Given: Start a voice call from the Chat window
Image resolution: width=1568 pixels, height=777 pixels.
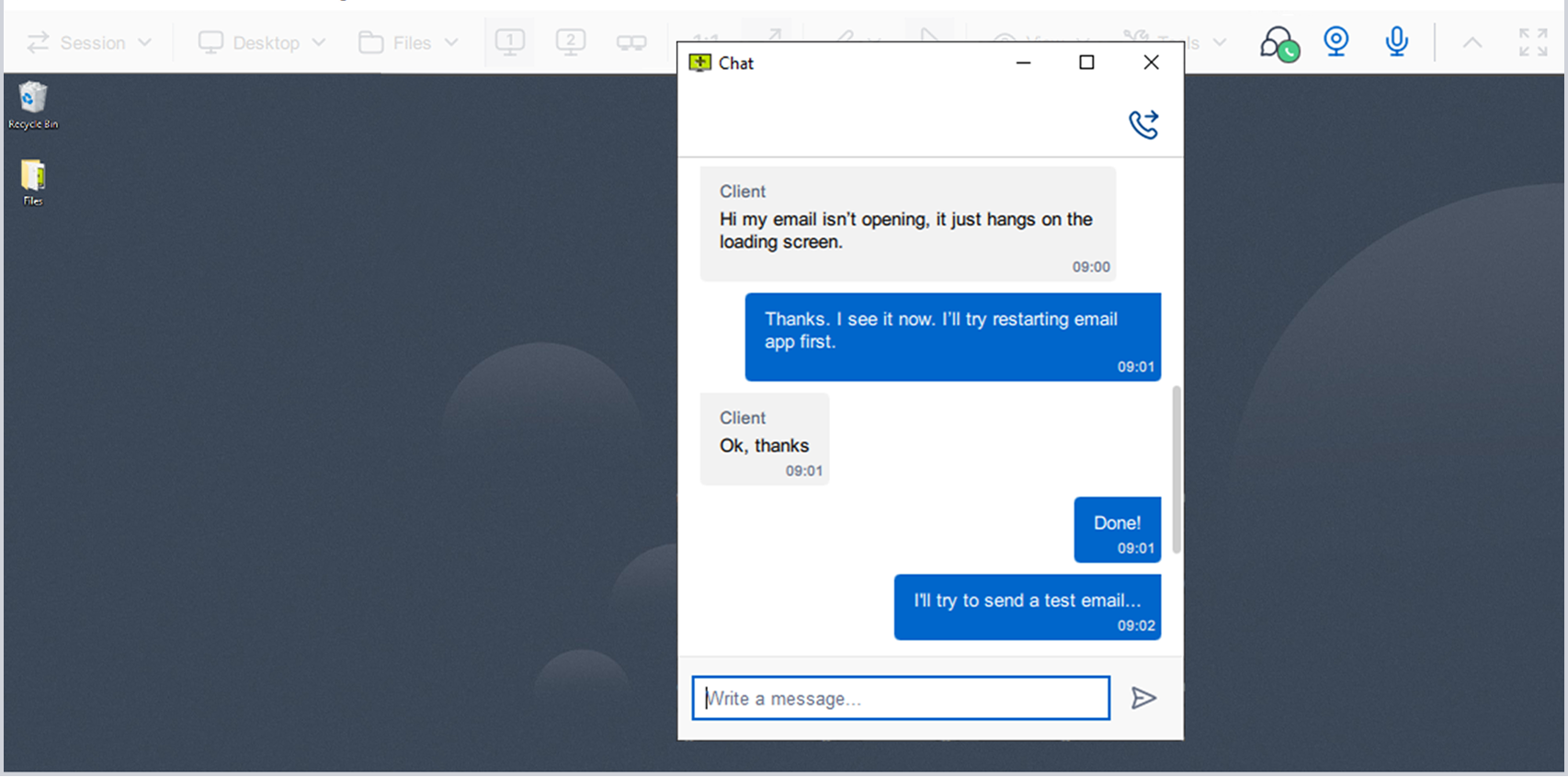Looking at the screenshot, I should 1144,124.
